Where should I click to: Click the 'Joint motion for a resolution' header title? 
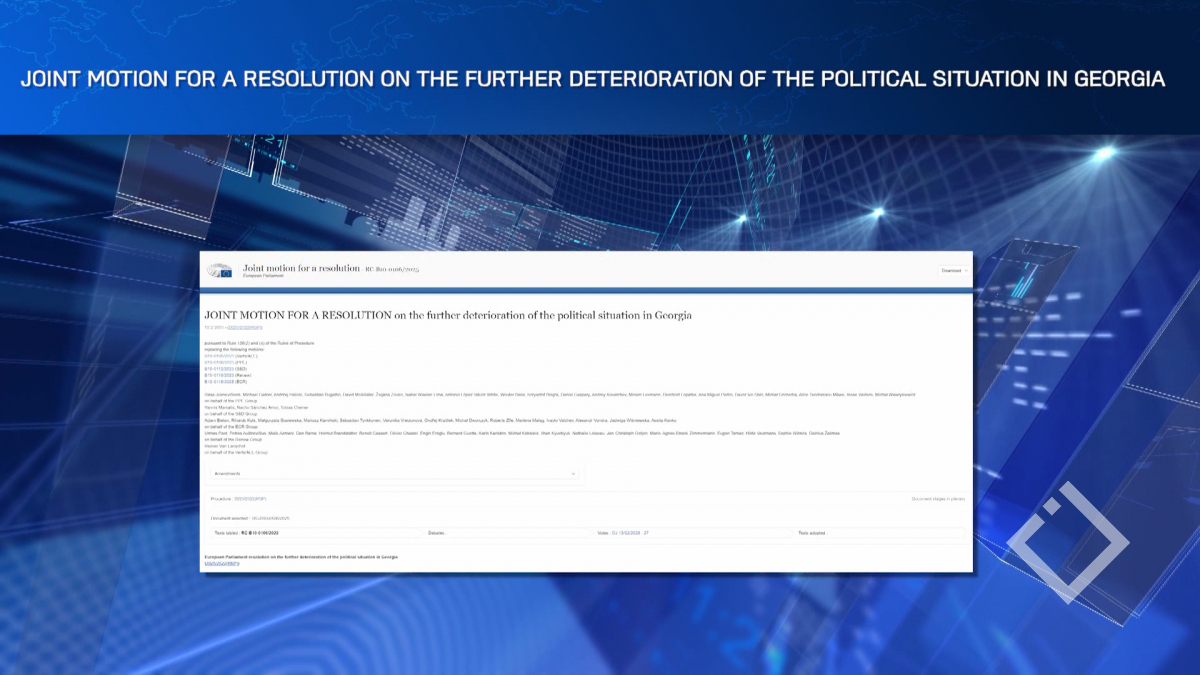pyautogui.click(x=301, y=268)
